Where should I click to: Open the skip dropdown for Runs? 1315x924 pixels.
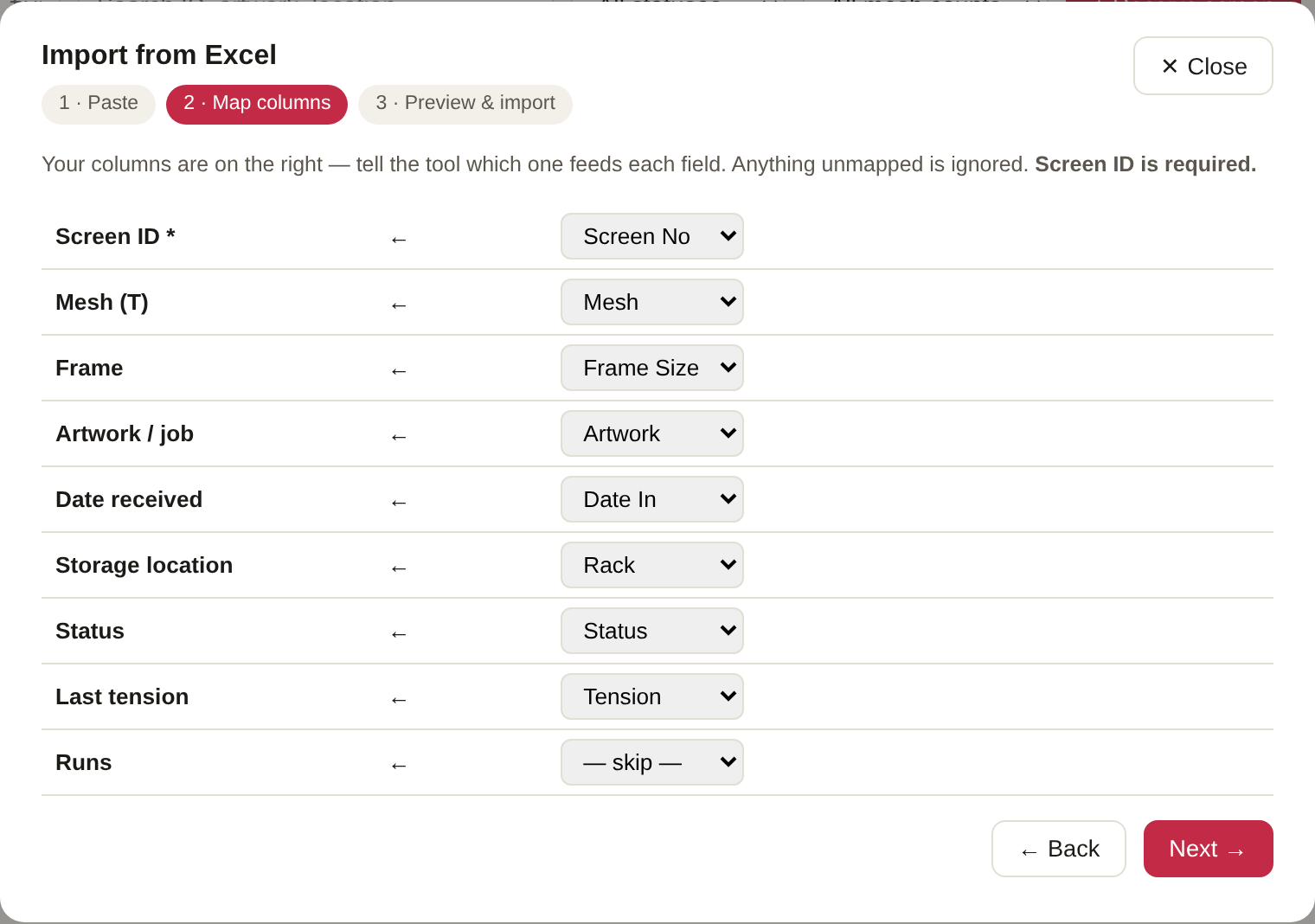[652, 762]
